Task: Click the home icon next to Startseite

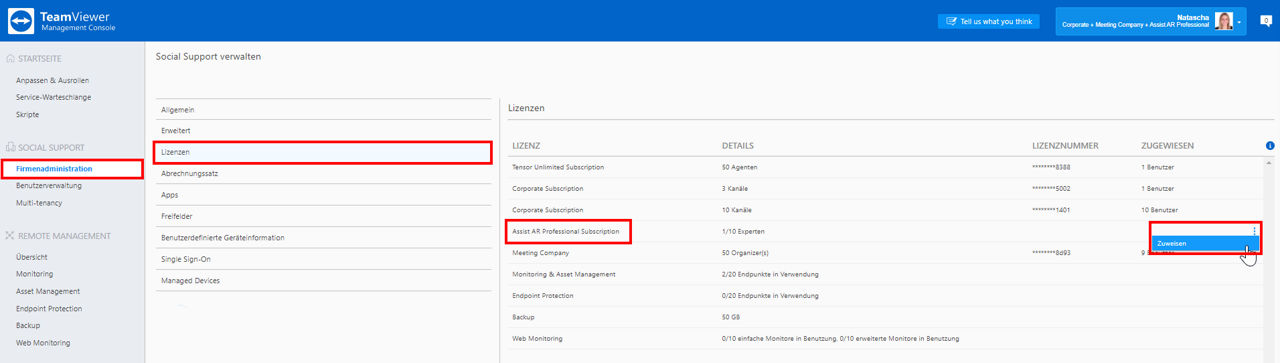Action: (11, 58)
